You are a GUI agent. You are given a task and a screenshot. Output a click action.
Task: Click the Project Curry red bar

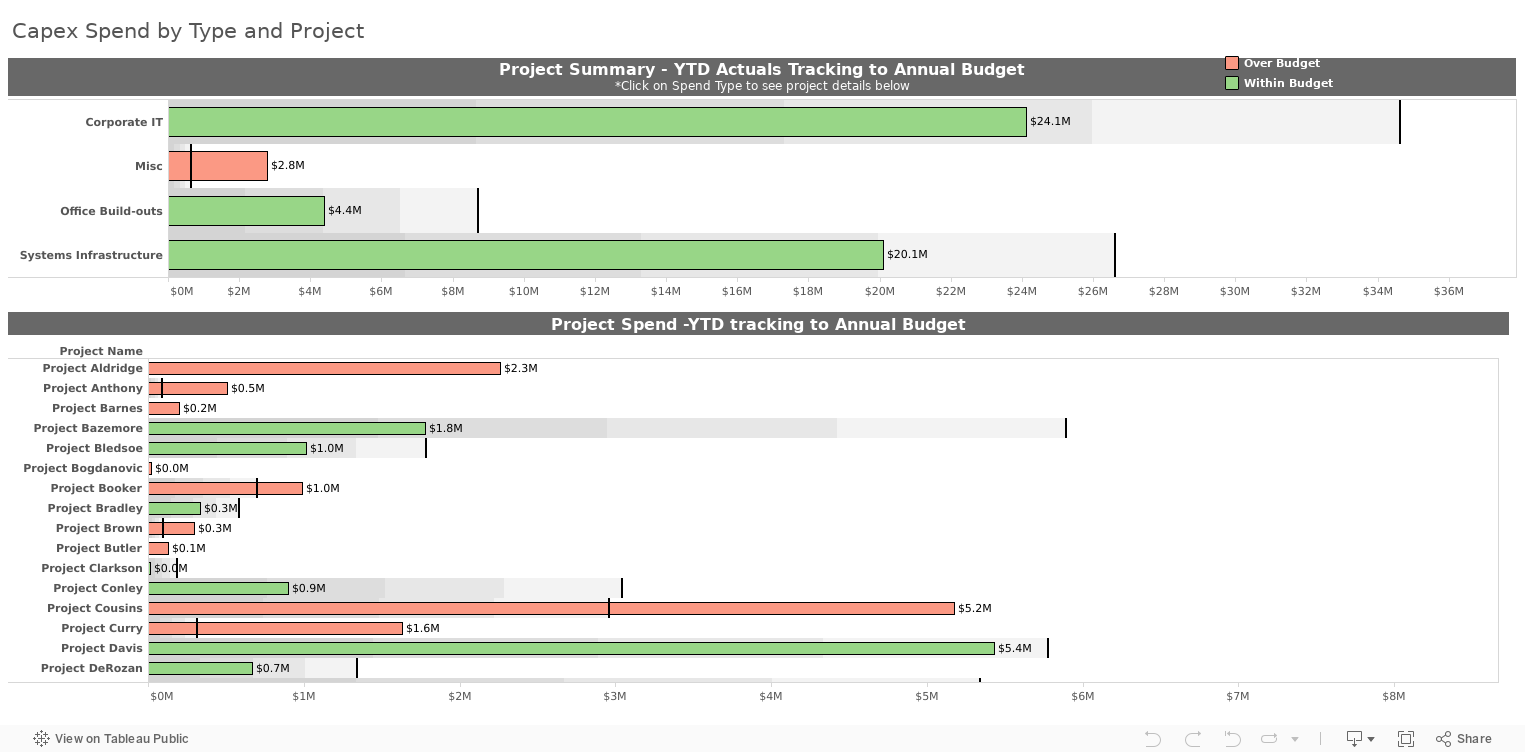coord(275,628)
